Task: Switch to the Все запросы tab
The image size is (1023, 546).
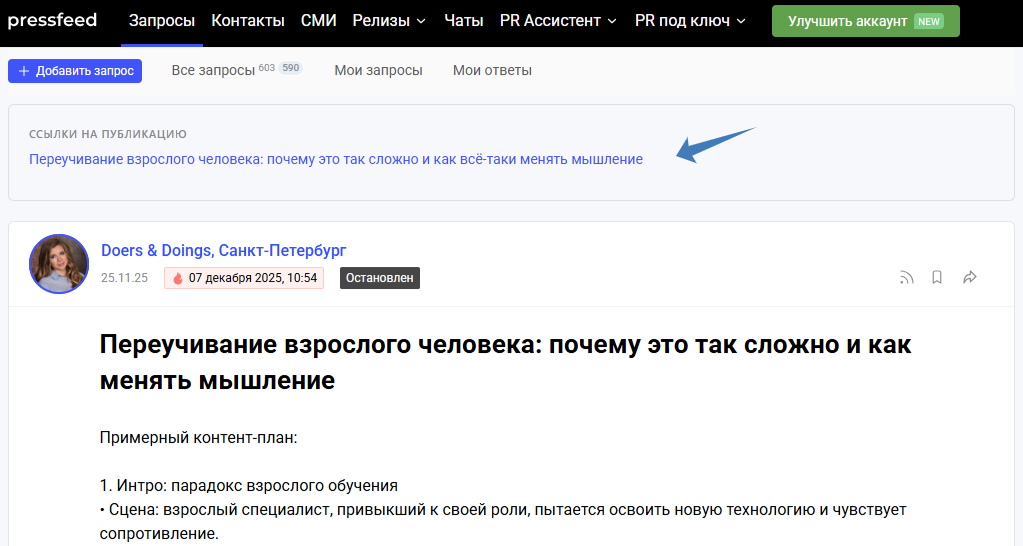Action: tap(212, 70)
